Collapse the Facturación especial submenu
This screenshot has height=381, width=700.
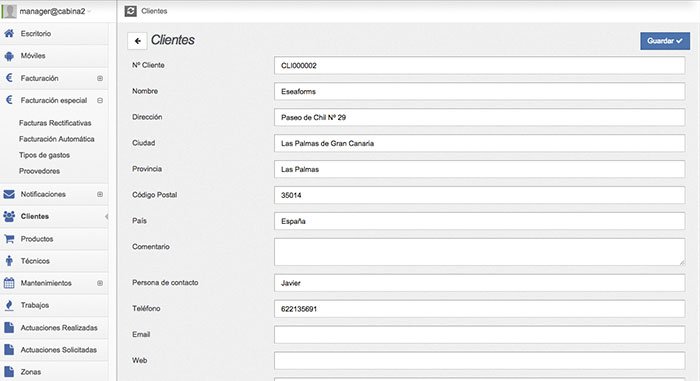[100, 100]
